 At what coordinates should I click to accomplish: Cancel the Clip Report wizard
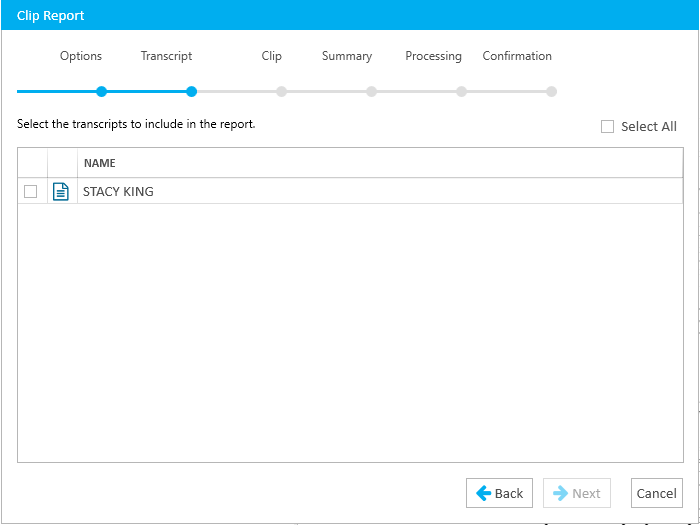pyautogui.click(x=657, y=493)
